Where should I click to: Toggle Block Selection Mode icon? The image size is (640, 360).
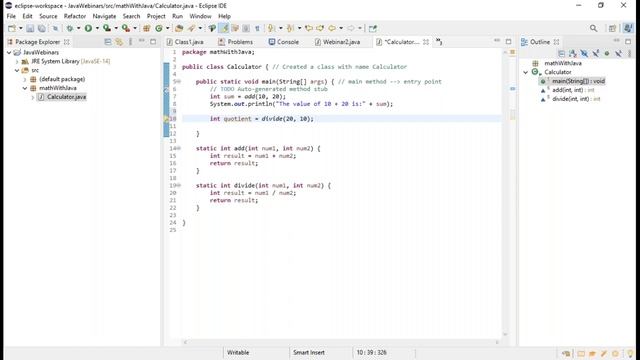[246, 28]
